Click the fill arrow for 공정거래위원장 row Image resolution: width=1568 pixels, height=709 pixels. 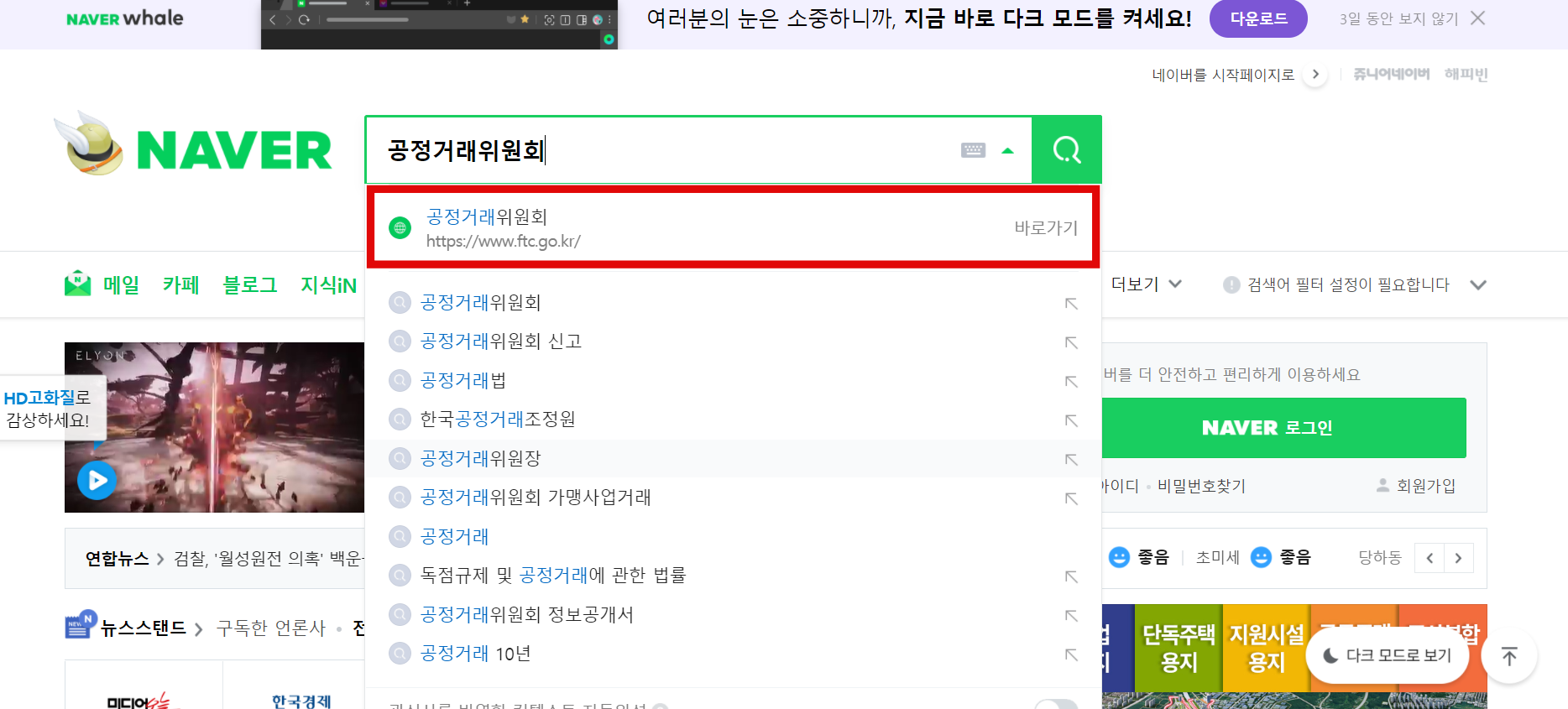[1071, 460]
